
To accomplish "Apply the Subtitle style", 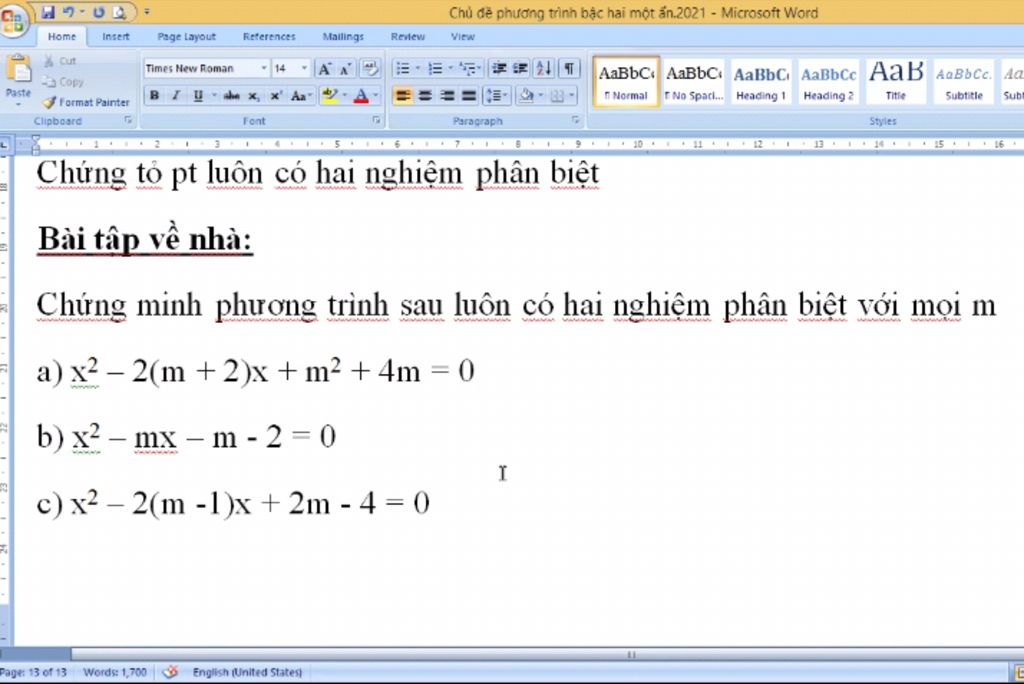I will coord(963,82).
